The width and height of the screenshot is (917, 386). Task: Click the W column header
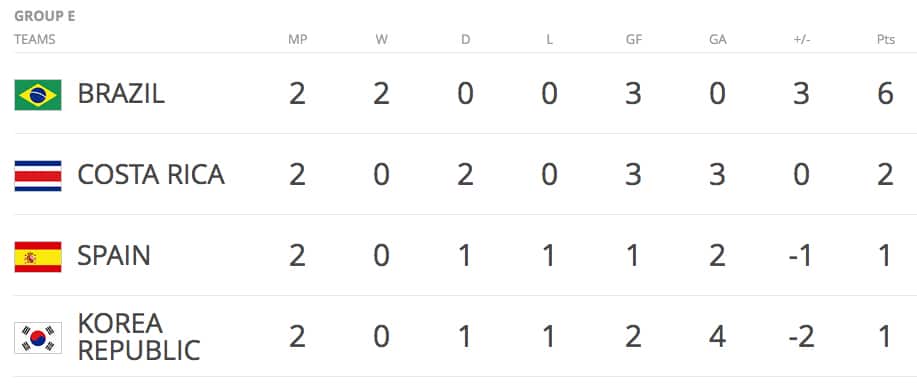click(381, 40)
